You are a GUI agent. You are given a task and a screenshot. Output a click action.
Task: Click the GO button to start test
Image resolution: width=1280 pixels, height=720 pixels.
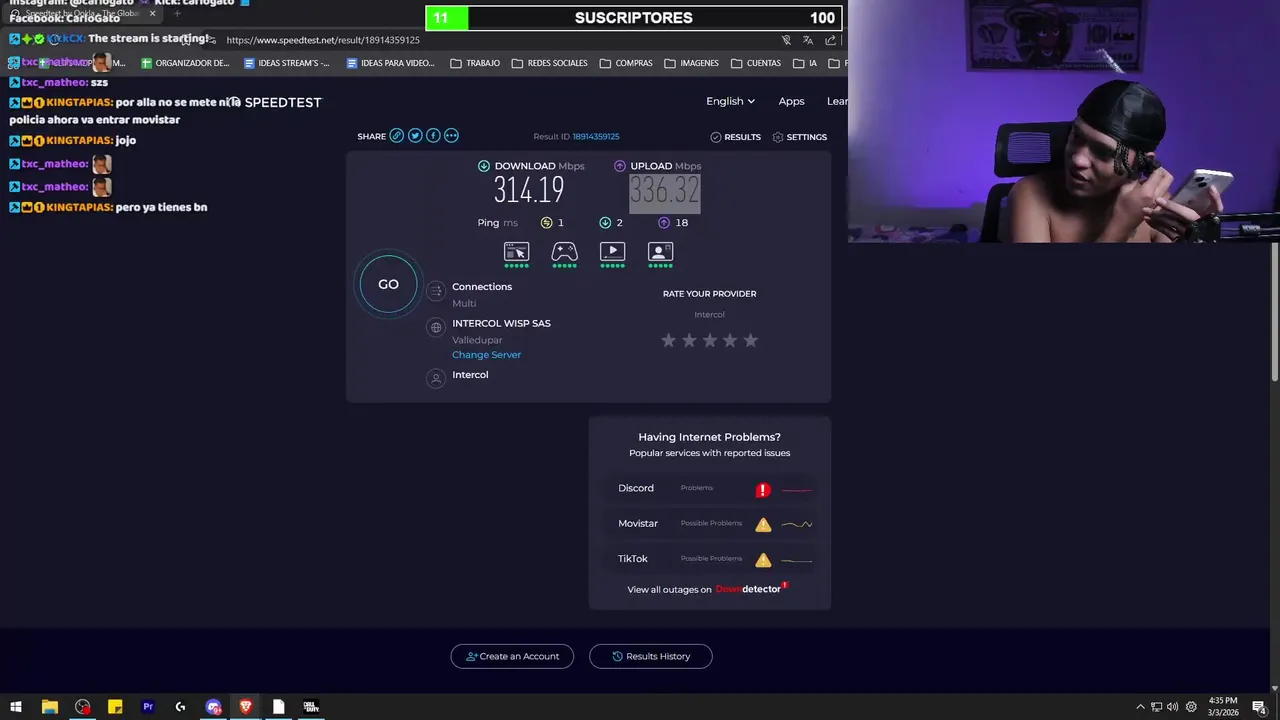pos(388,284)
